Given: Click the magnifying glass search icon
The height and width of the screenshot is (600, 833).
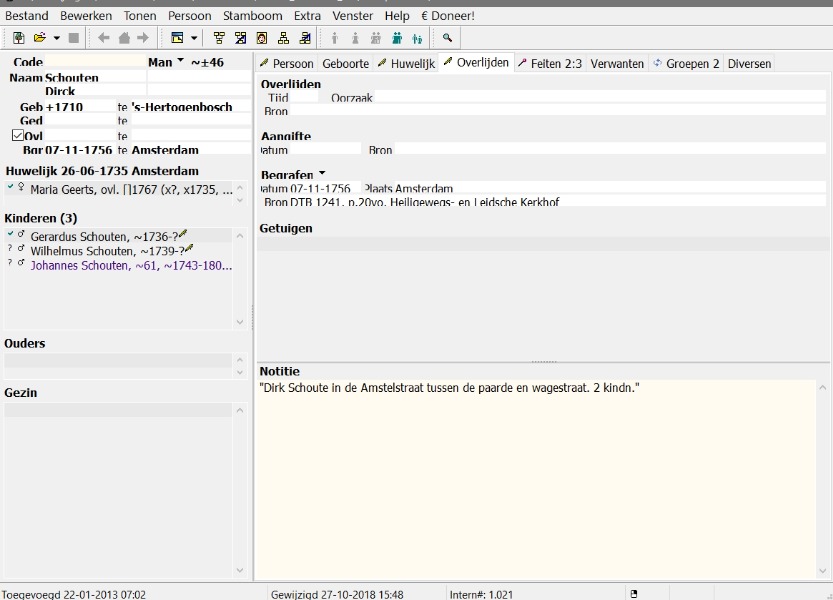Looking at the screenshot, I should point(447,38).
